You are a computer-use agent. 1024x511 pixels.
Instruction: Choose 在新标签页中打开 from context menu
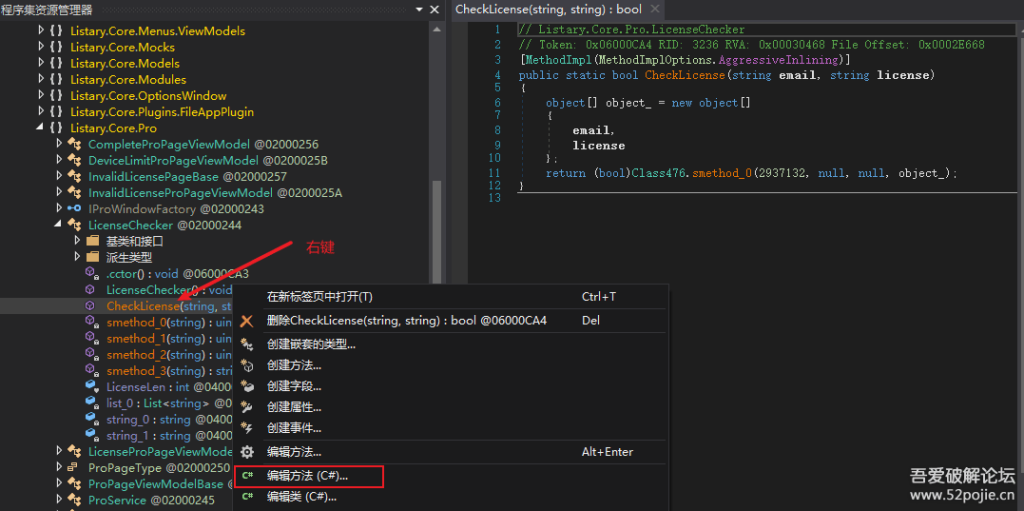click(319, 297)
